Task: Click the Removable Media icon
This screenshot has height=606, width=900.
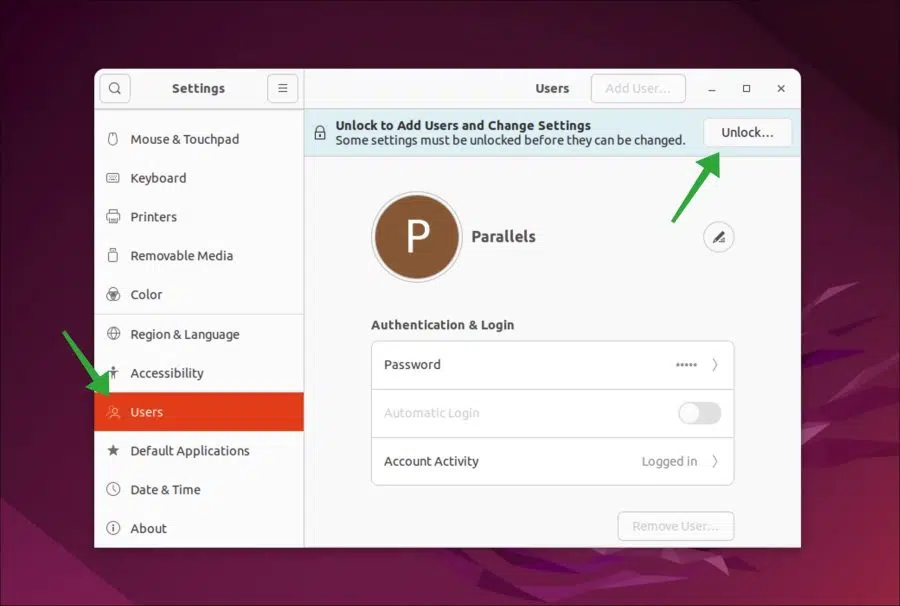Action: (x=113, y=255)
